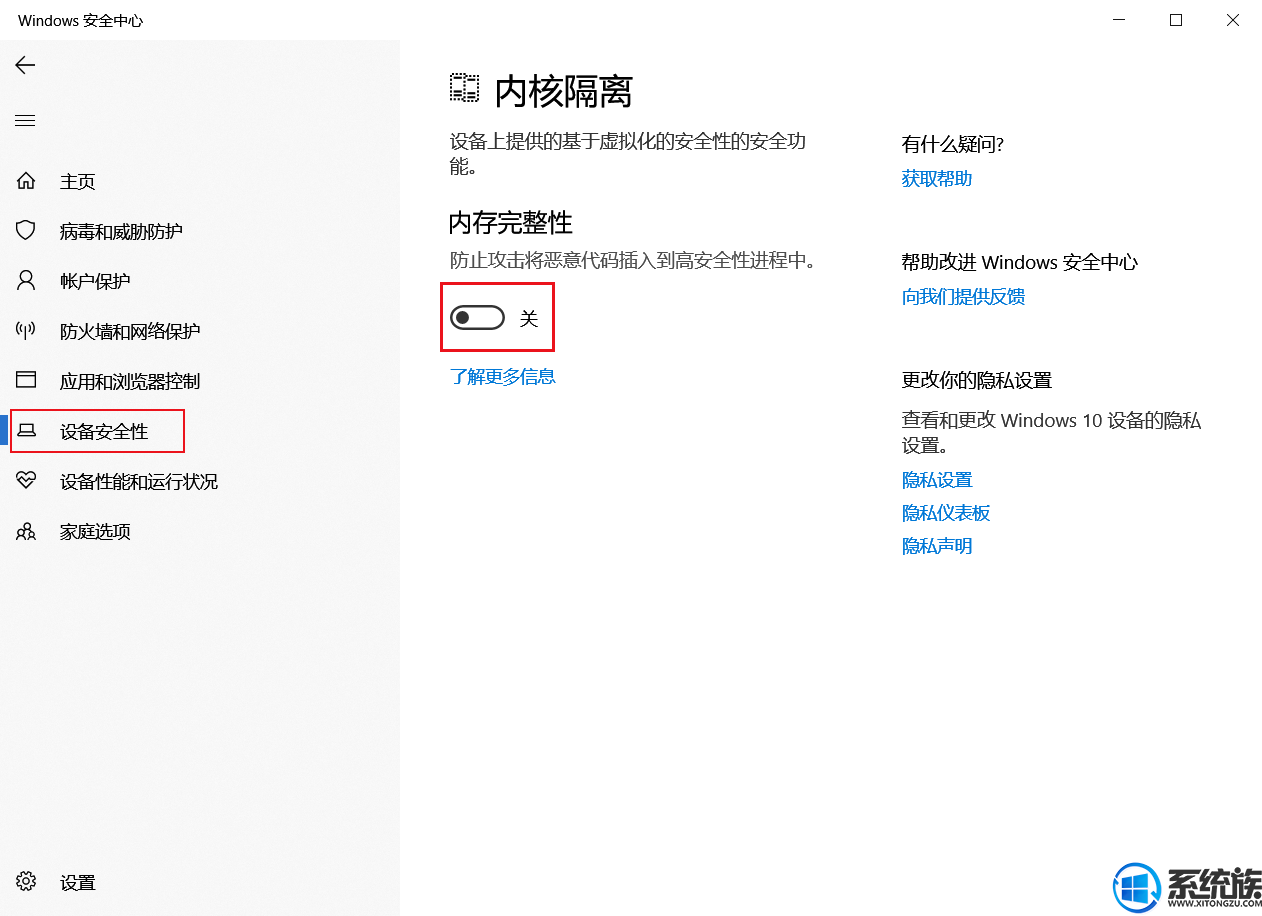Image resolution: width=1262 pixels, height=916 pixels.
Task: Click the 更改你的隐私设置 heading
Action: (977, 380)
